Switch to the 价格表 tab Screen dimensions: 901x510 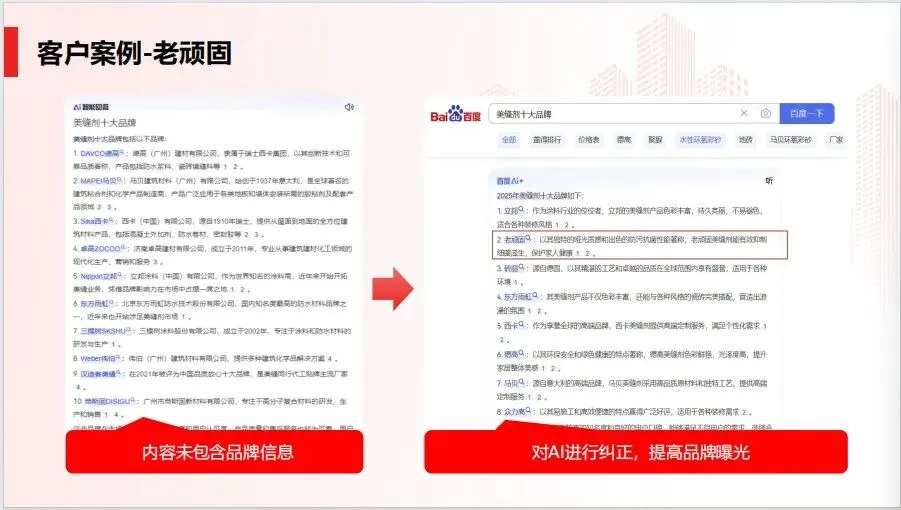[589, 140]
